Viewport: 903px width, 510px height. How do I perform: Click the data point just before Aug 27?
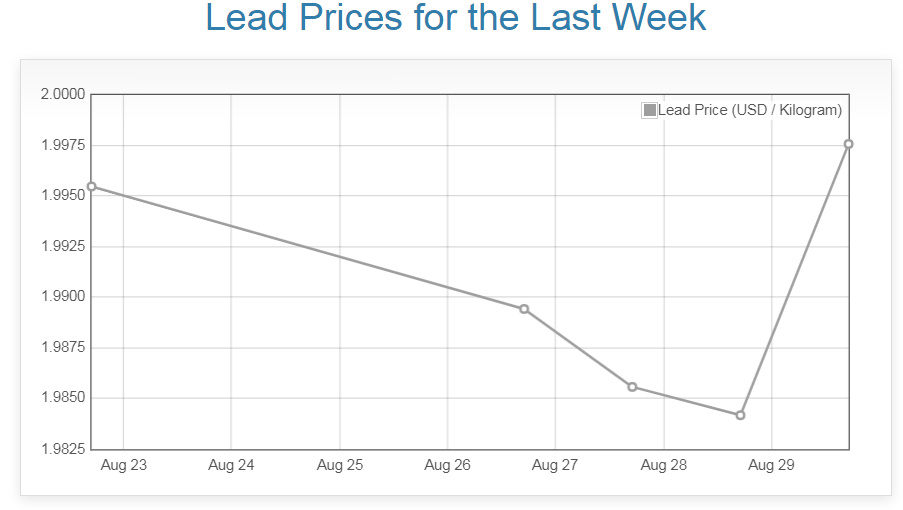click(x=524, y=309)
